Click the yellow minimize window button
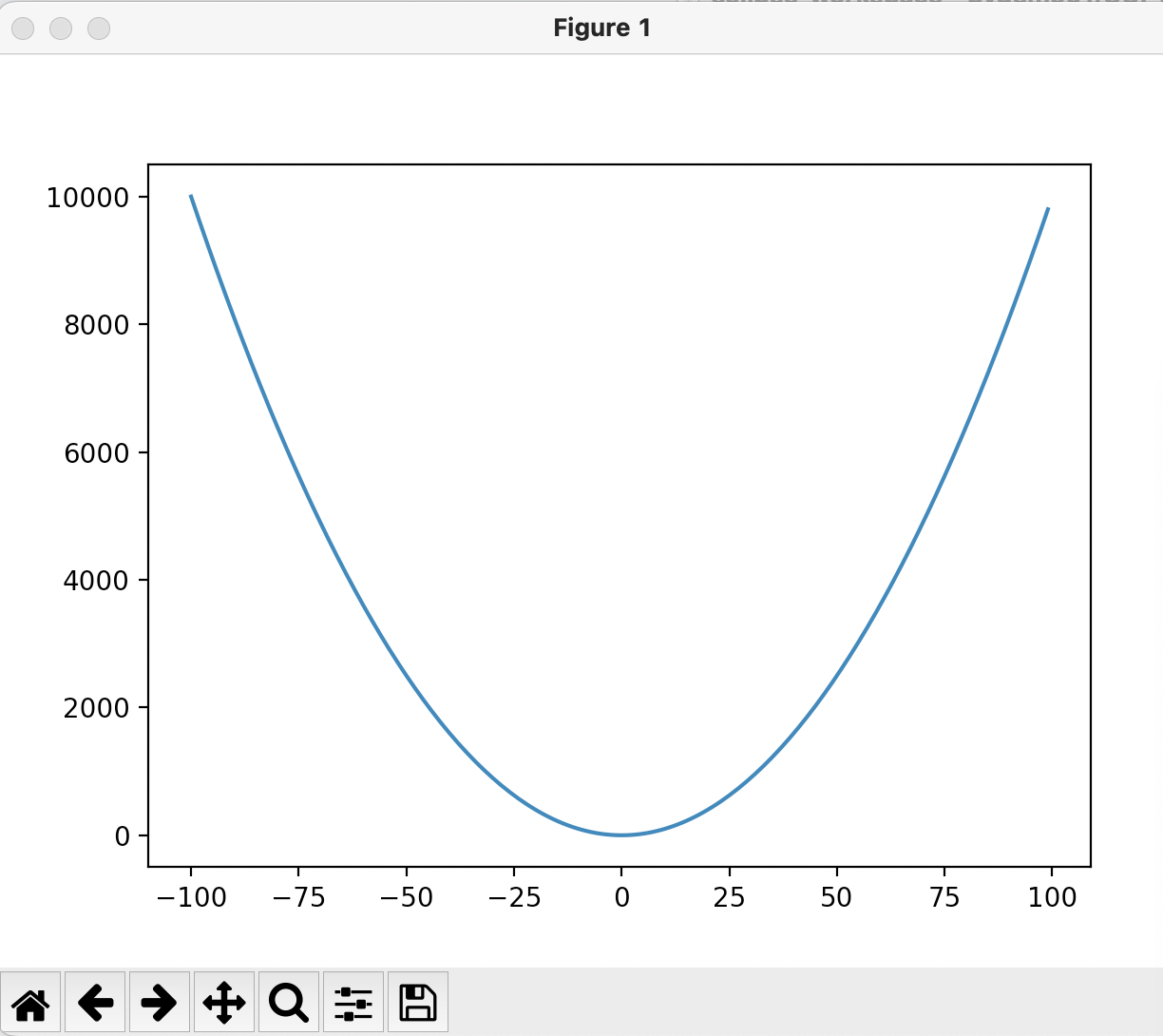This screenshot has height=1036, width=1163. click(61, 29)
